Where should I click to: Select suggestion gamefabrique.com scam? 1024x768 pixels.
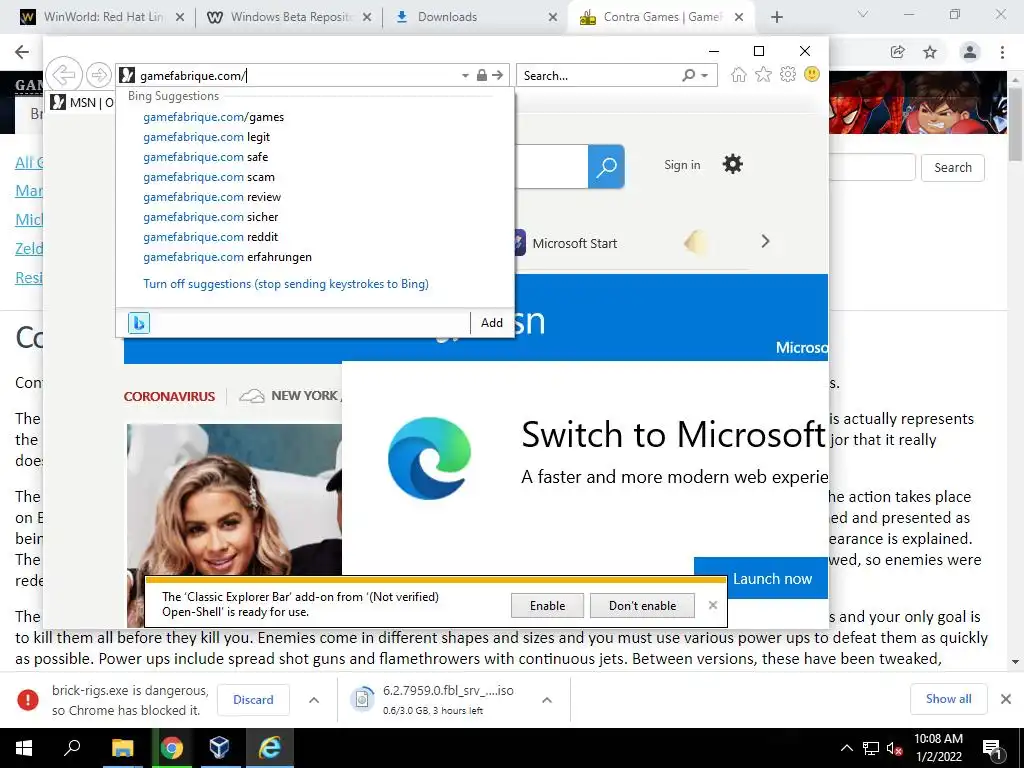coord(209,177)
